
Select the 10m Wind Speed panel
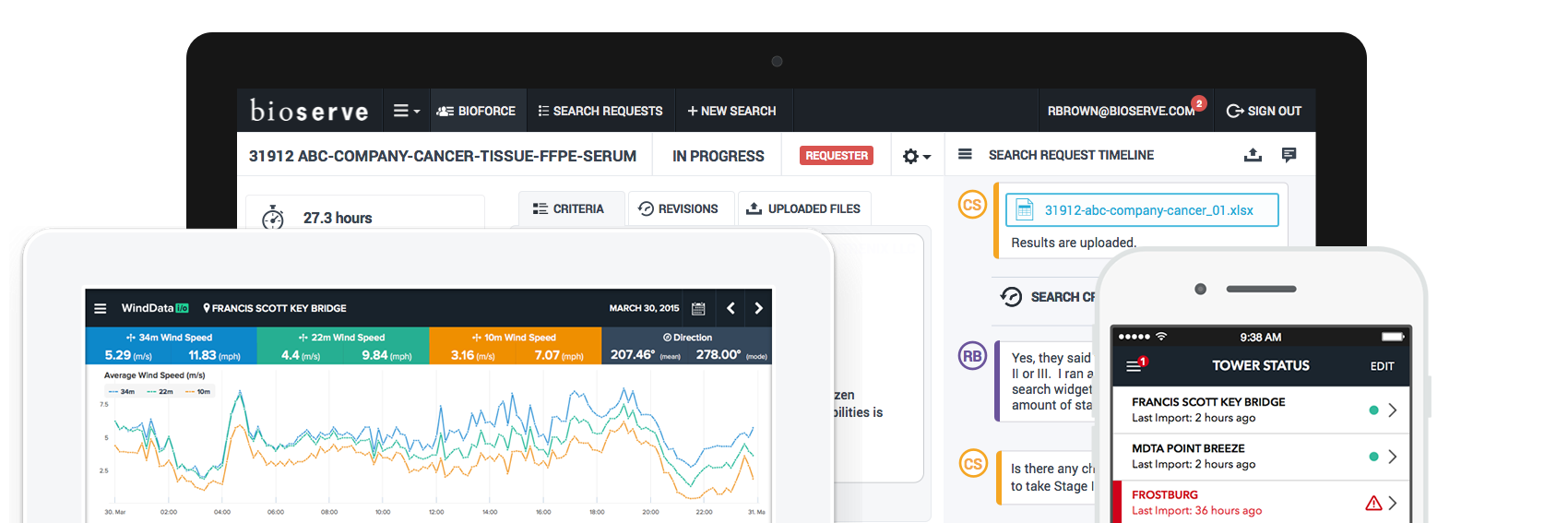click(x=515, y=346)
